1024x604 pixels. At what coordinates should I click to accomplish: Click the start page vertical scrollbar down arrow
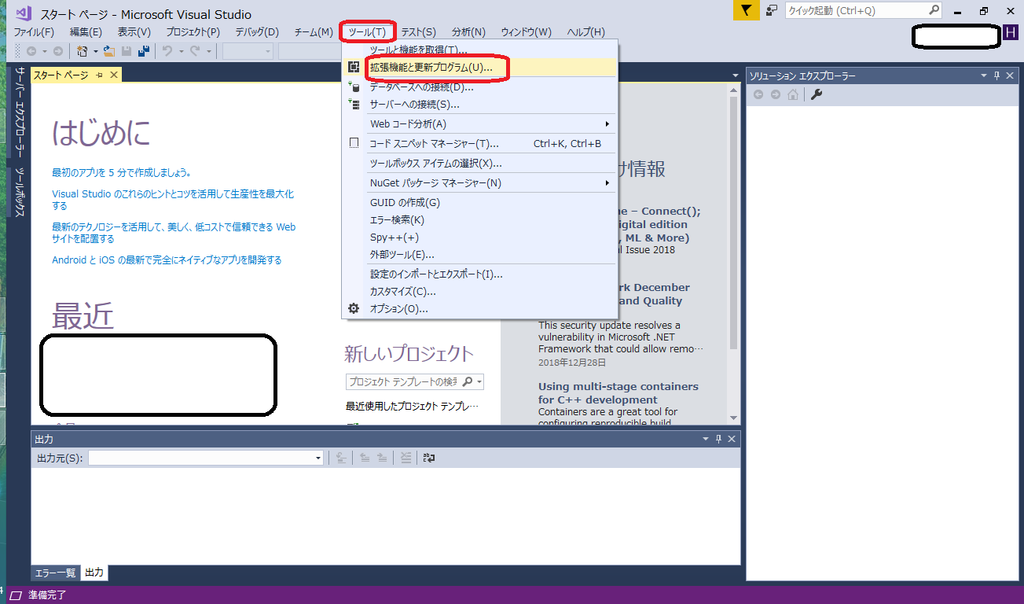point(733,418)
